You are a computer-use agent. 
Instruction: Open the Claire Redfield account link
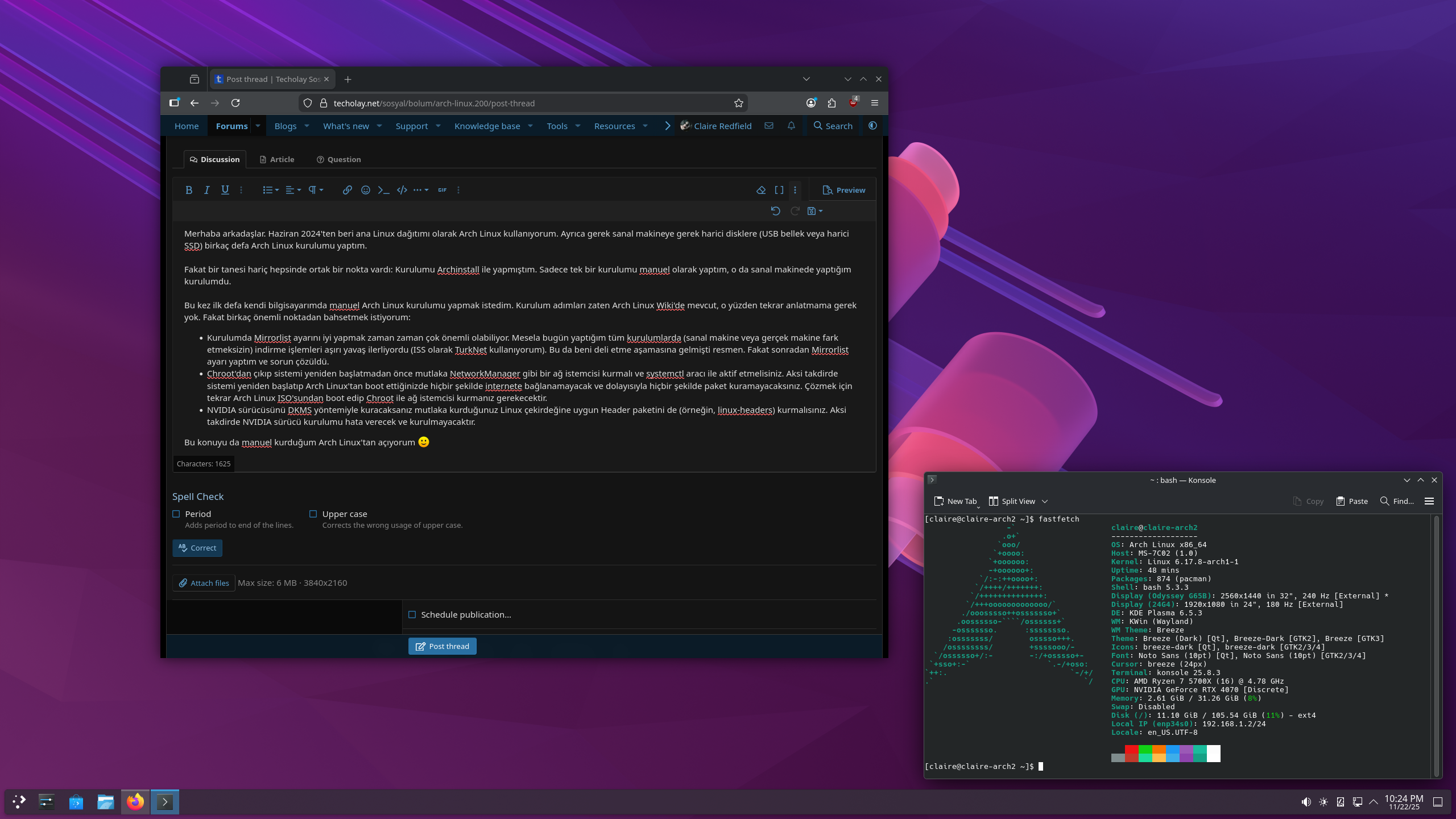click(x=716, y=126)
